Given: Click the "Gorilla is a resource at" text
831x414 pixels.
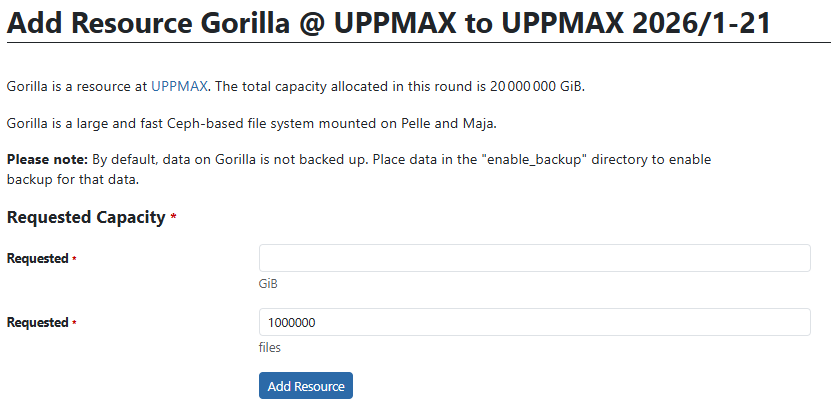Looking at the screenshot, I should click(x=77, y=87).
